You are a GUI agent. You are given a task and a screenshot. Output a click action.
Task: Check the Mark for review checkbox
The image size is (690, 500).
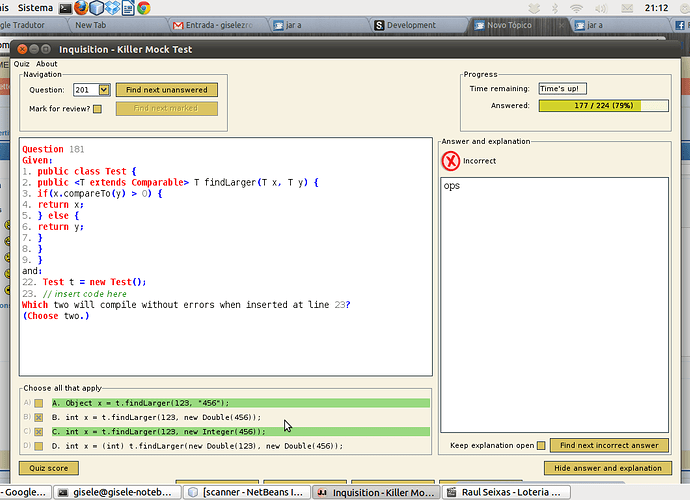[97, 109]
